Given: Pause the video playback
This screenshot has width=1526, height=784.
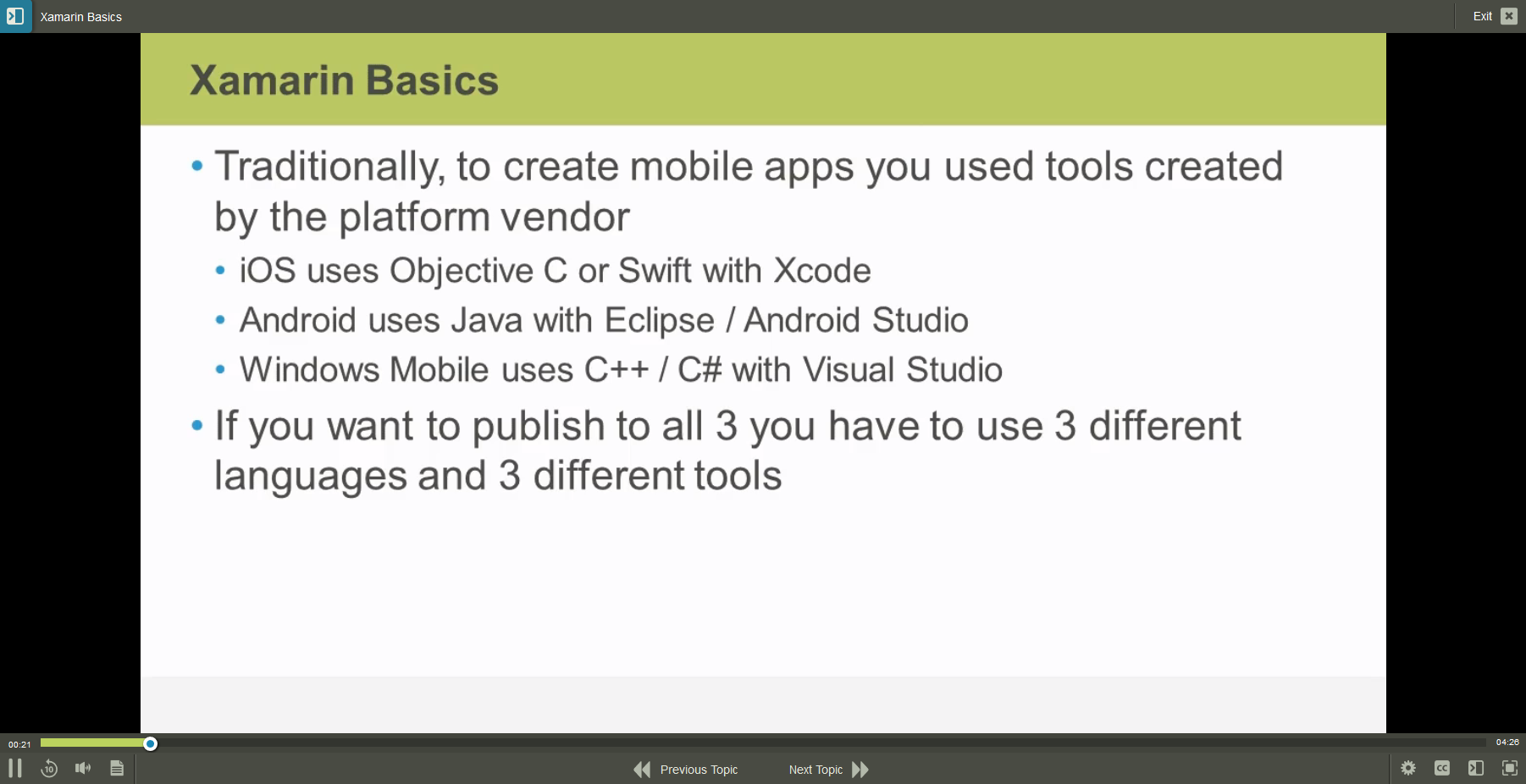Looking at the screenshot, I should click(x=15, y=768).
